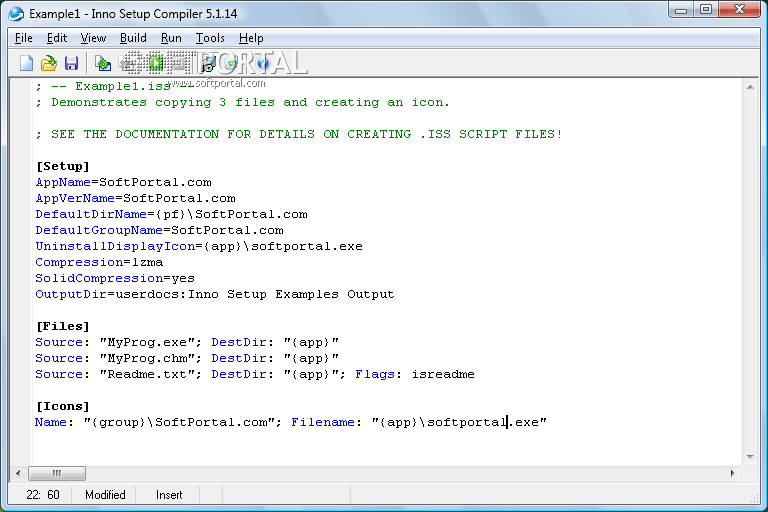Click the [Files] section header

pos(63,326)
